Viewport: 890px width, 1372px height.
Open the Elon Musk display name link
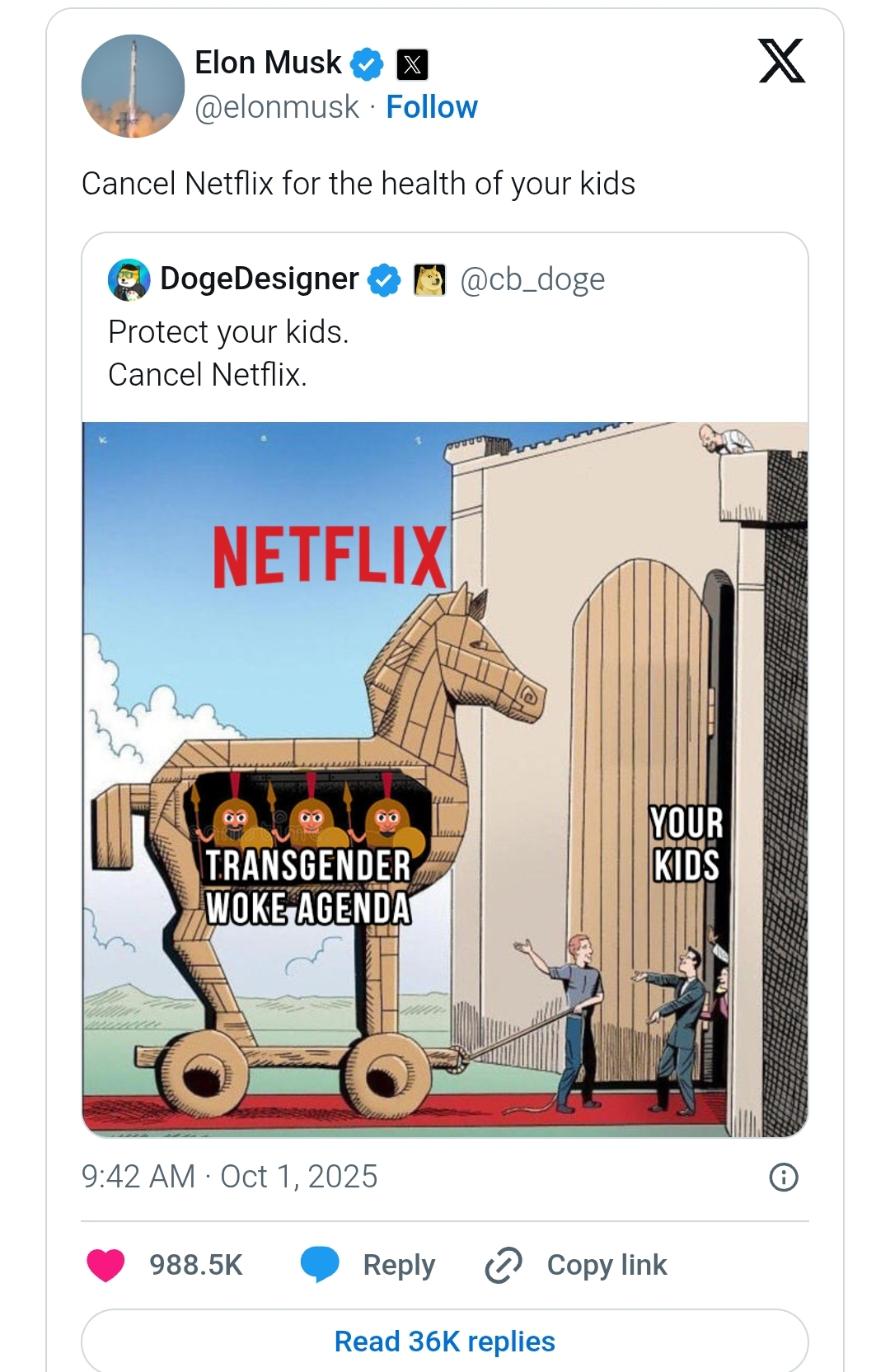(268, 63)
